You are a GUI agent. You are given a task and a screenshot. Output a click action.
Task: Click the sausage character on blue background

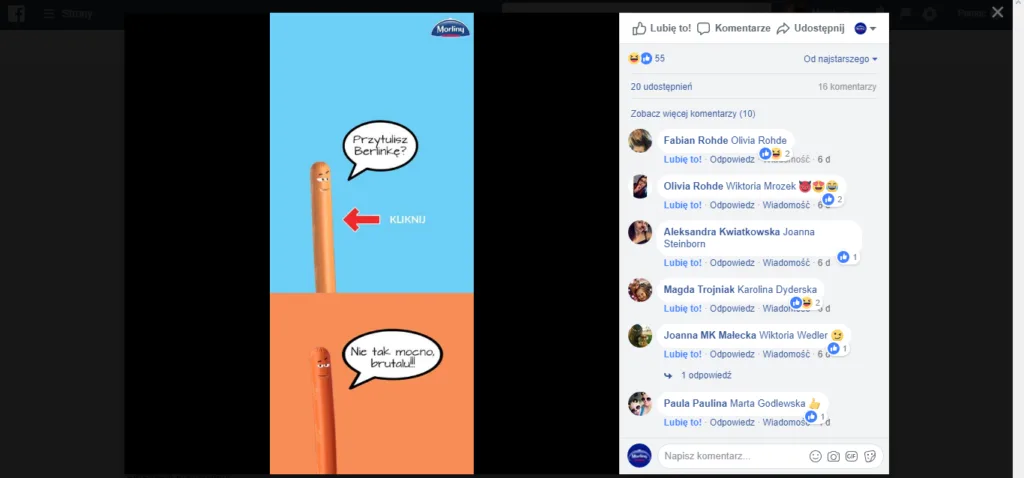tap(322, 227)
